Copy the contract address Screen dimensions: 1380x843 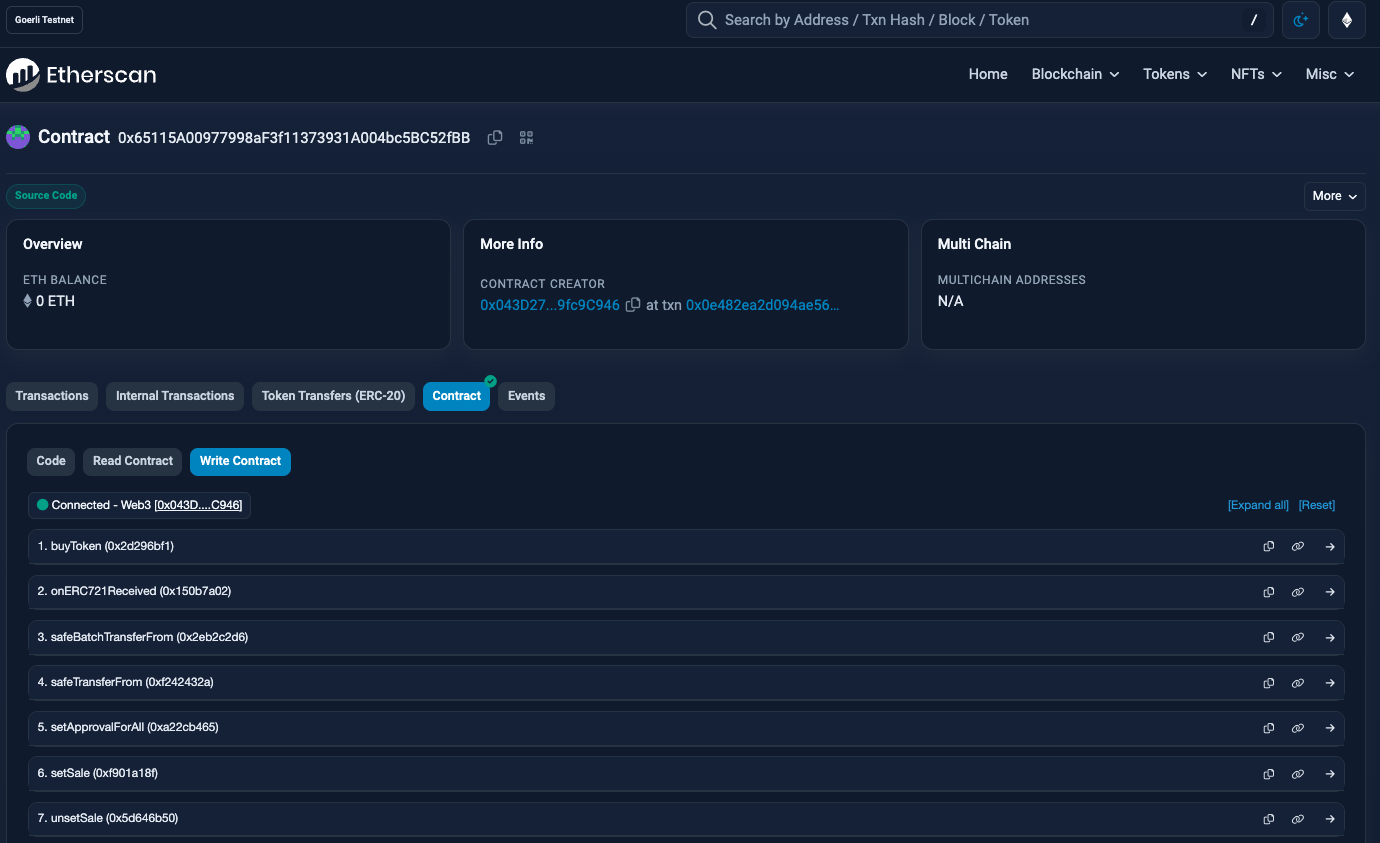click(495, 137)
